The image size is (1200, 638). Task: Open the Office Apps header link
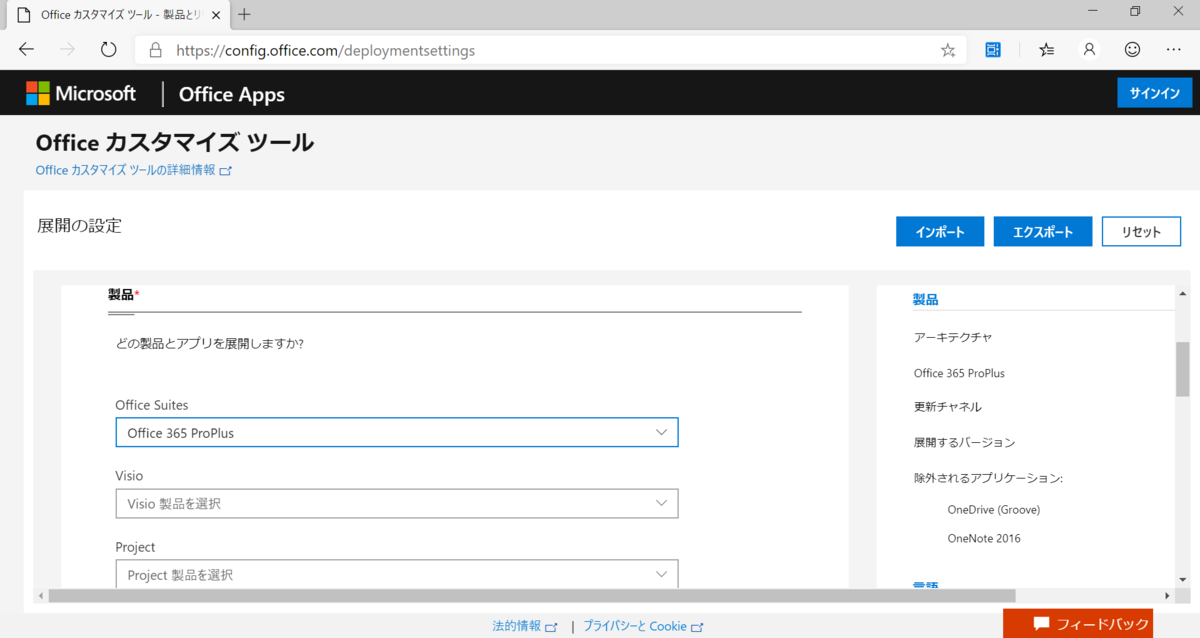coord(232,94)
